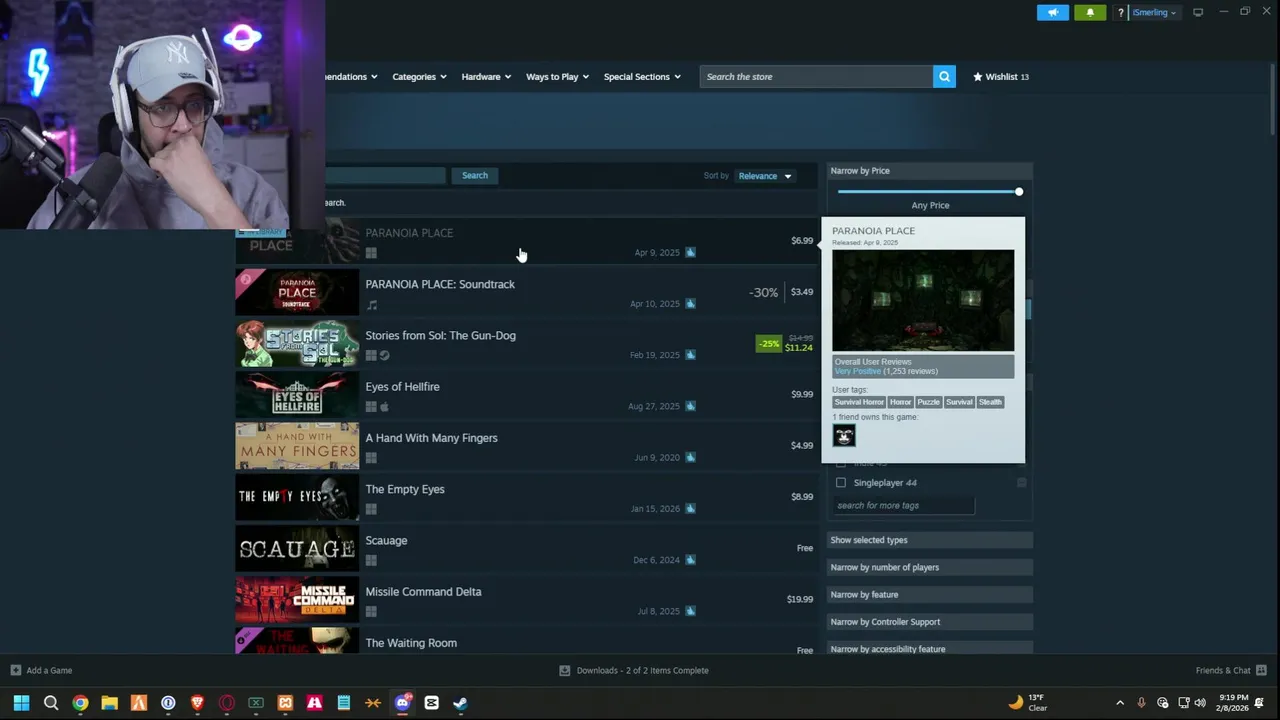Open CapCut from the taskbar
The height and width of the screenshot is (720, 1280).
coord(431,703)
